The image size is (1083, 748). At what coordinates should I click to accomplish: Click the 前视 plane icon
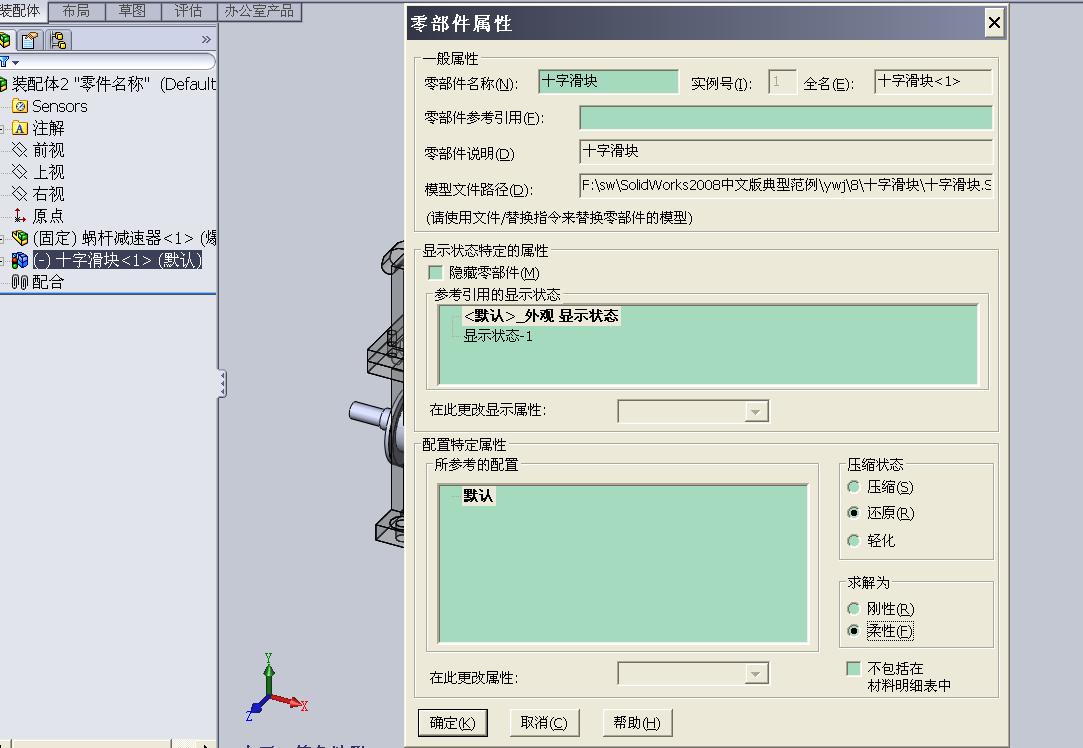(20, 150)
